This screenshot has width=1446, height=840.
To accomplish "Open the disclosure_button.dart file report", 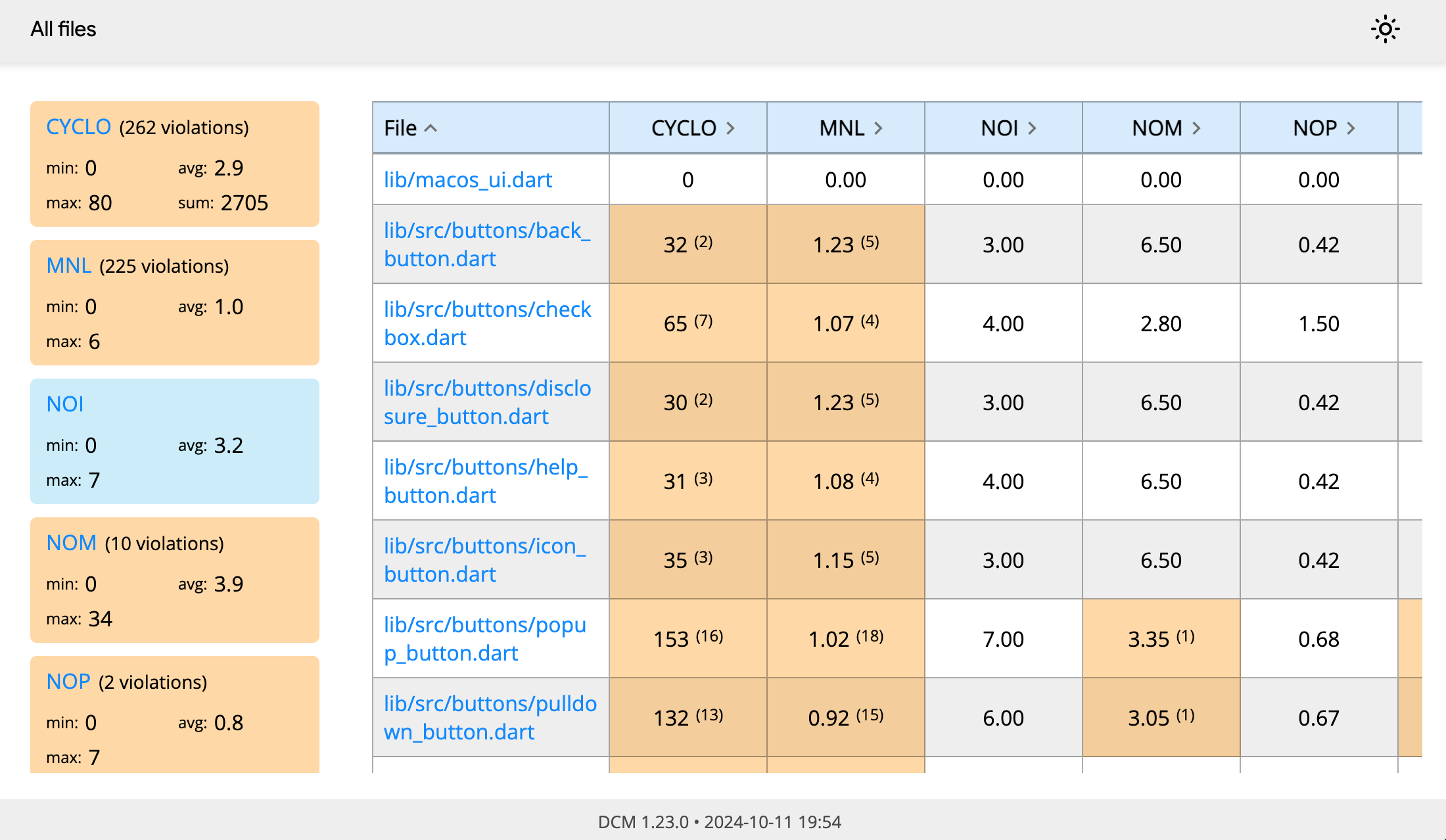I will click(488, 402).
